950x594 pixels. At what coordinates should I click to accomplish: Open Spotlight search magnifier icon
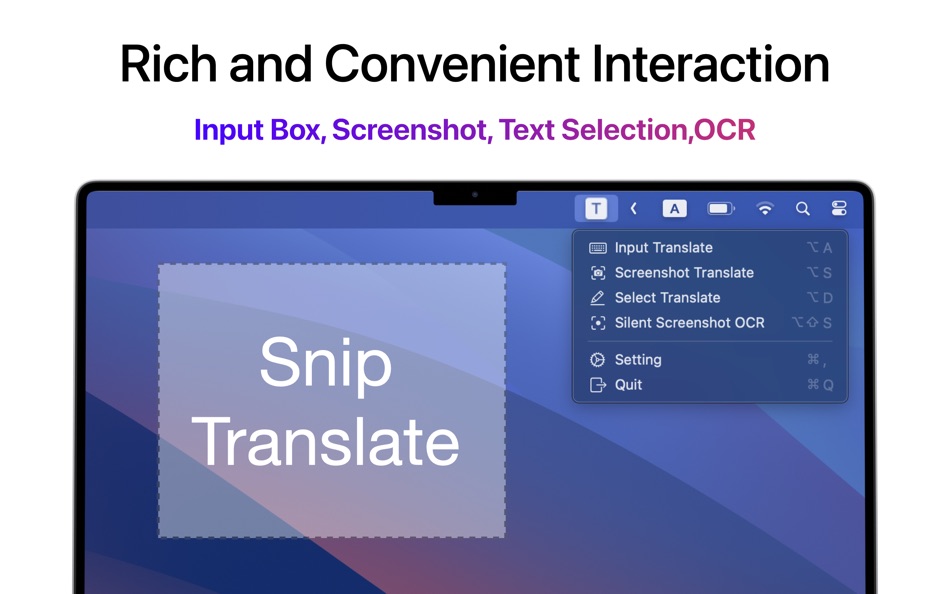coord(803,209)
